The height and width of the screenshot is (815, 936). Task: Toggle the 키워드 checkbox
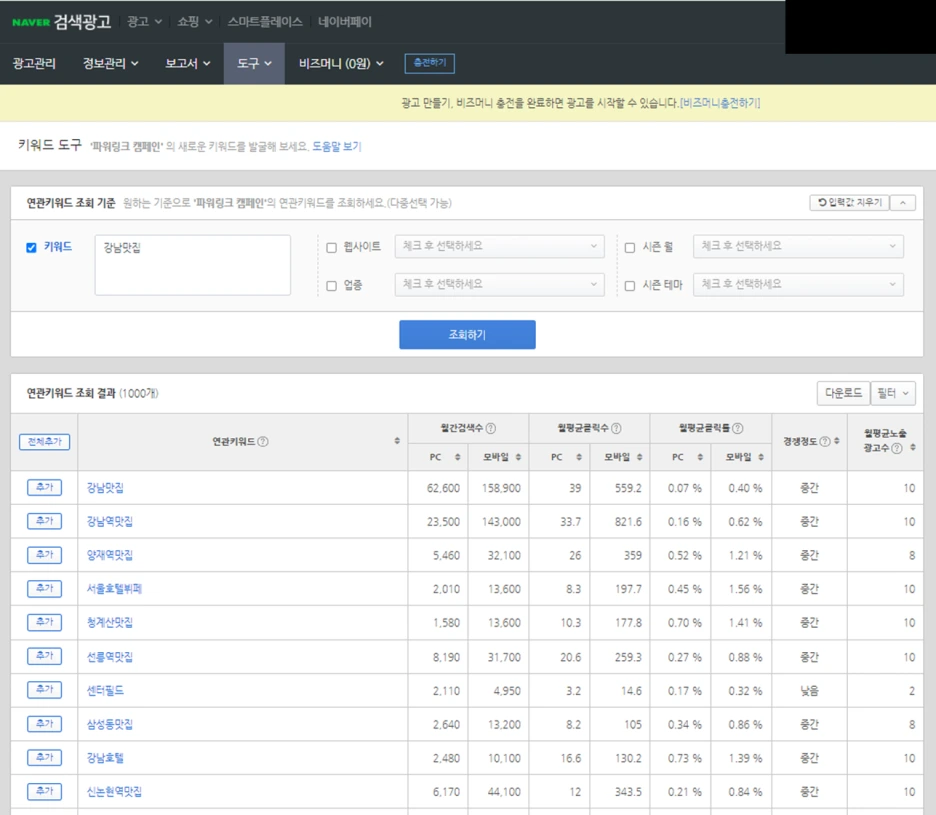pos(32,248)
